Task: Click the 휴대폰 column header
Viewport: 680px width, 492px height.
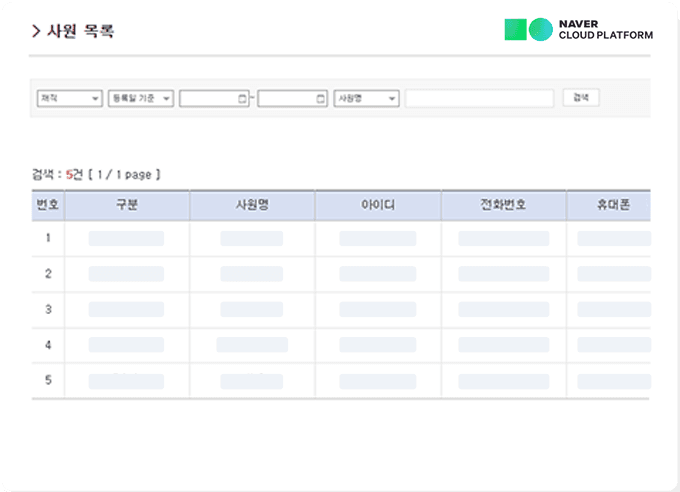Action: 612,205
